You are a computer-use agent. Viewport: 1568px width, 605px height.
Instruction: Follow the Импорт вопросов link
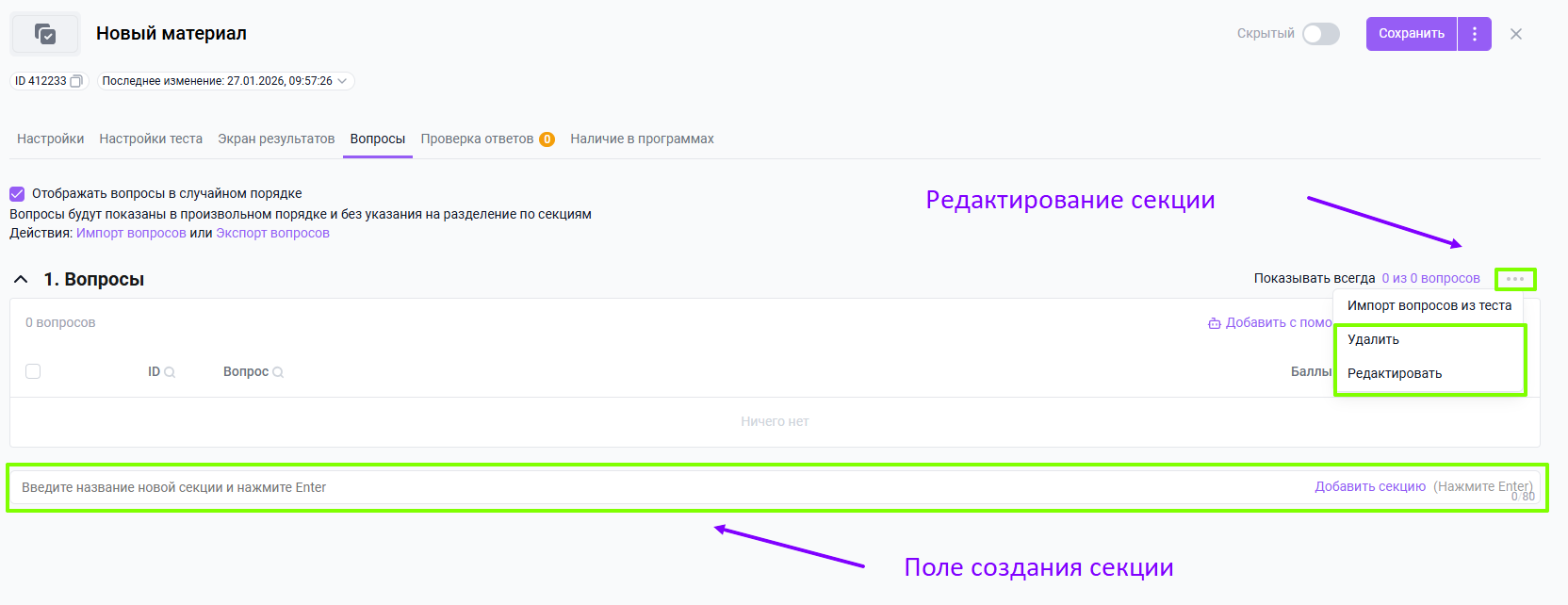click(x=131, y=233)
